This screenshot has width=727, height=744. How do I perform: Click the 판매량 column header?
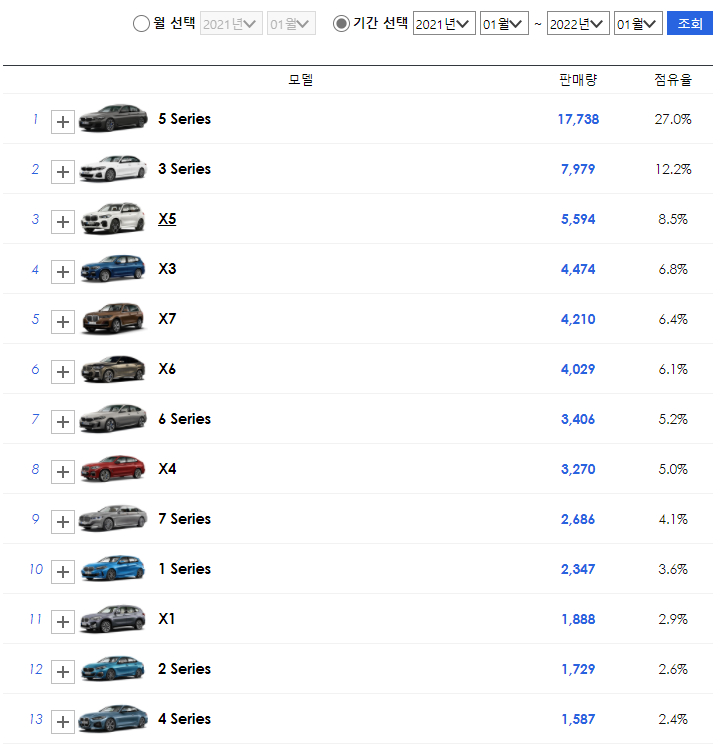(x=578, y=80)
